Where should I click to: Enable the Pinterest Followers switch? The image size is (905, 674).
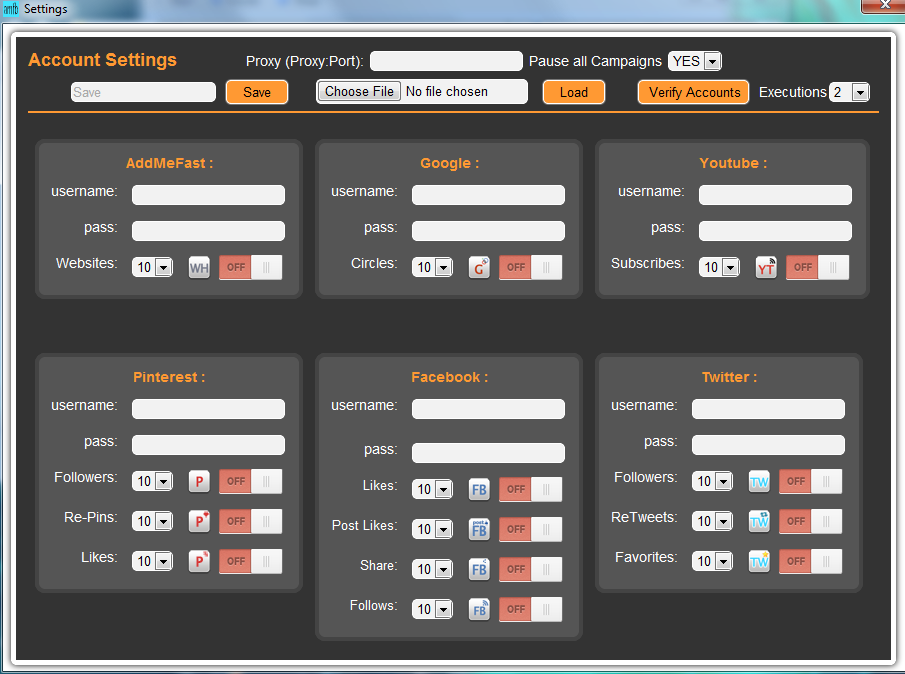pos(250,481)
